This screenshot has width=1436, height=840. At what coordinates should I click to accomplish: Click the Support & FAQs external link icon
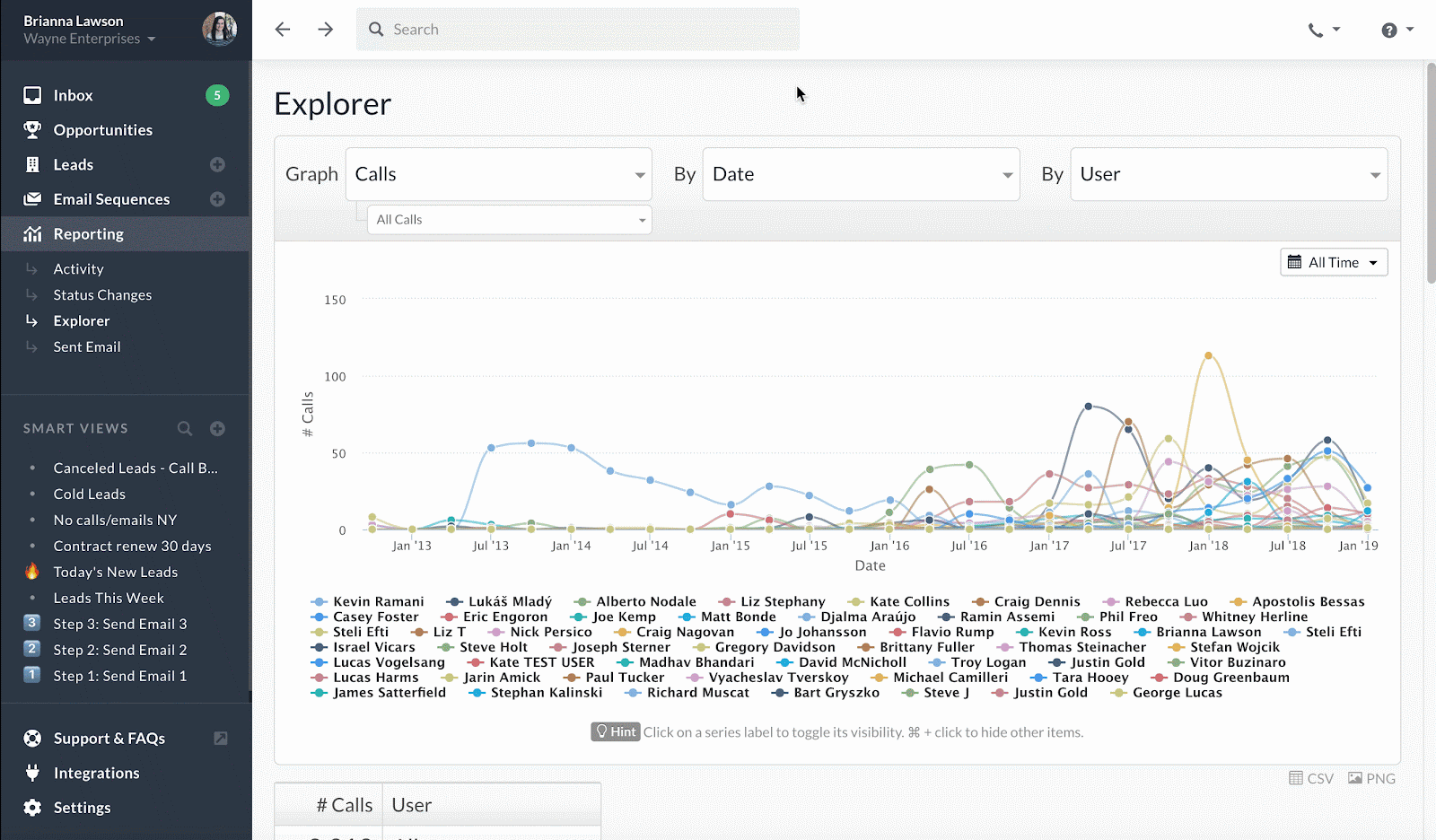click(x=220, y=738)
